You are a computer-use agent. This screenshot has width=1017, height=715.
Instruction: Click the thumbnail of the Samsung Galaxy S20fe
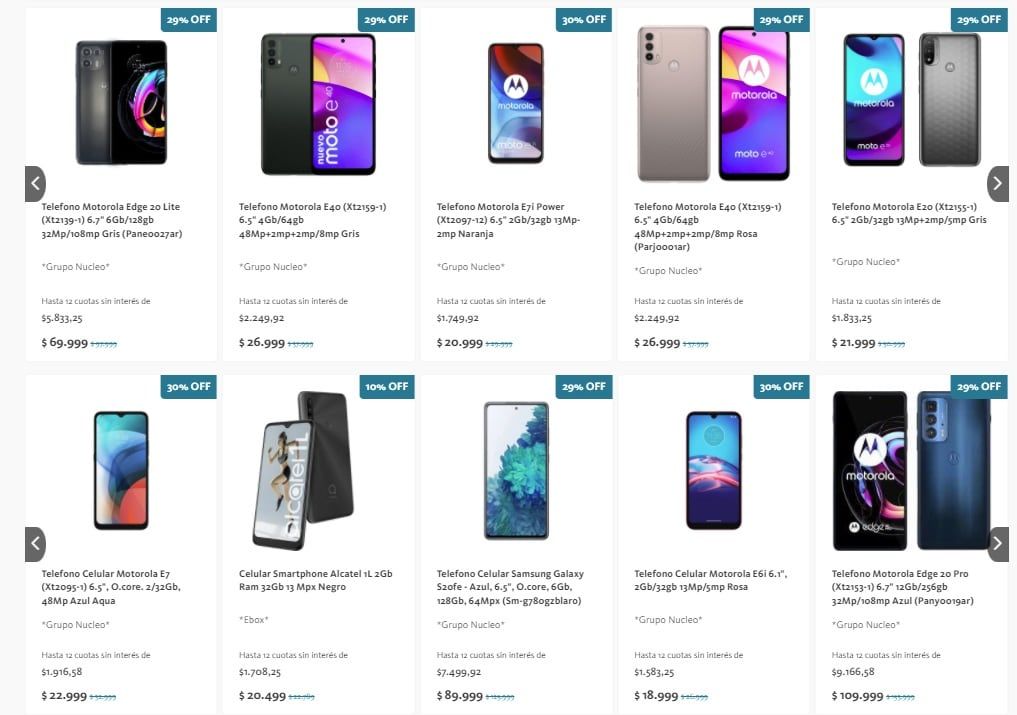[x=516, y=472]
